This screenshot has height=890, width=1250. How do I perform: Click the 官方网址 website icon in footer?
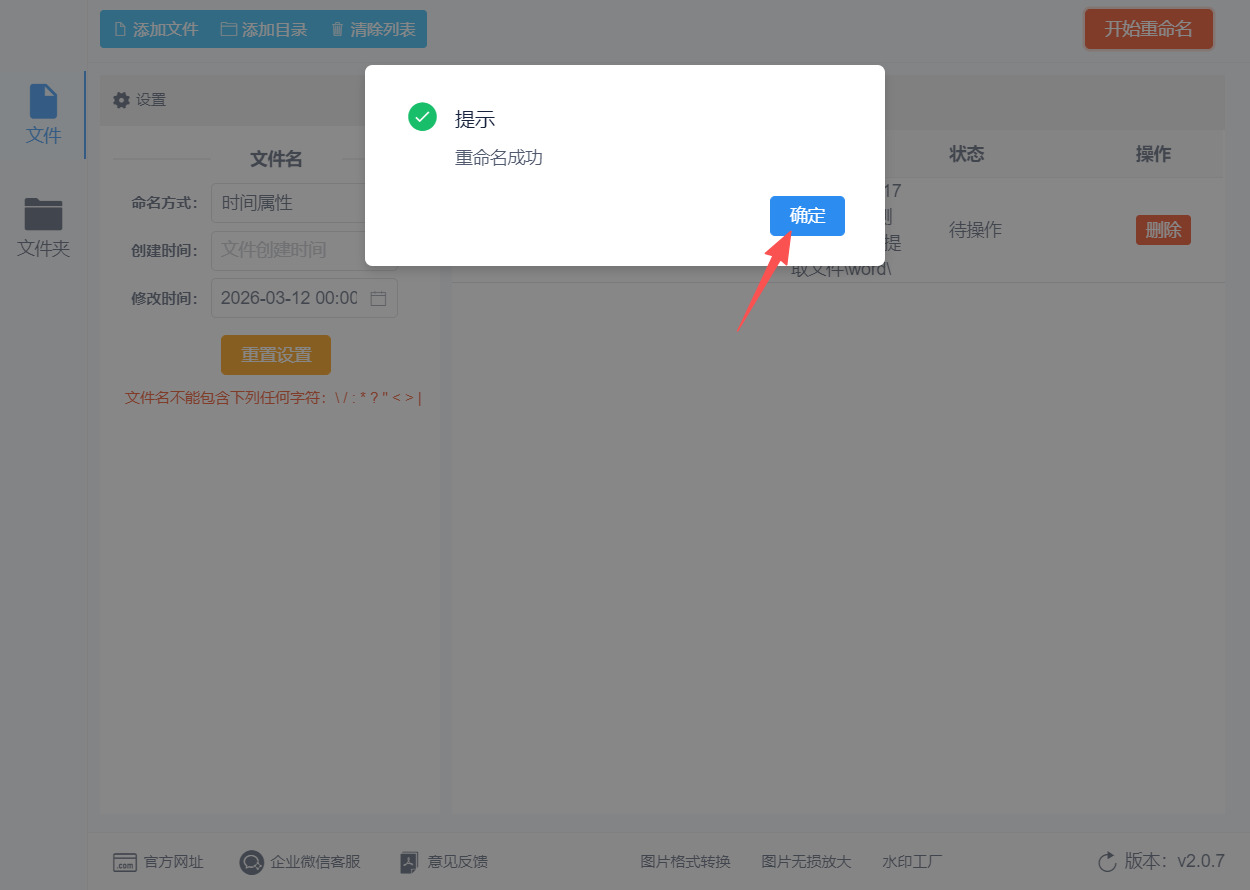pyautogui.click(x=124, y=861)
